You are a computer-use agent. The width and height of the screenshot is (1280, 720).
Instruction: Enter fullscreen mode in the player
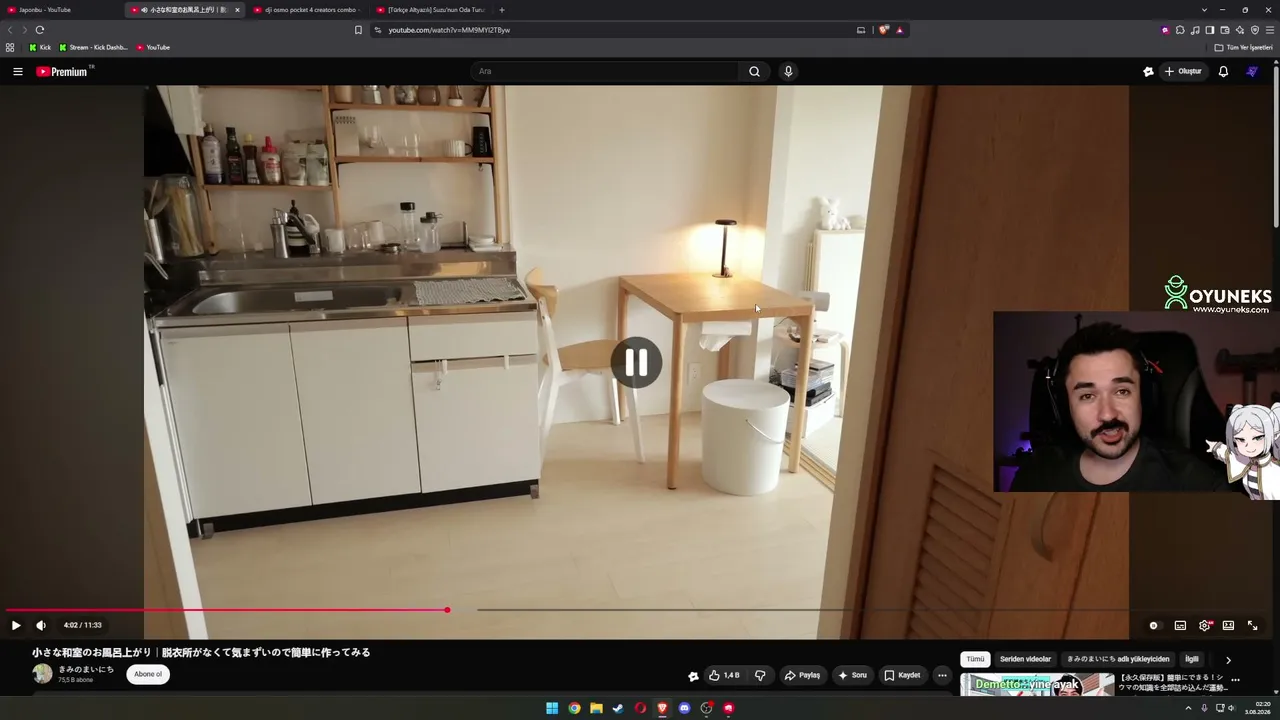pyautogui.click(x=1252, y=625)
